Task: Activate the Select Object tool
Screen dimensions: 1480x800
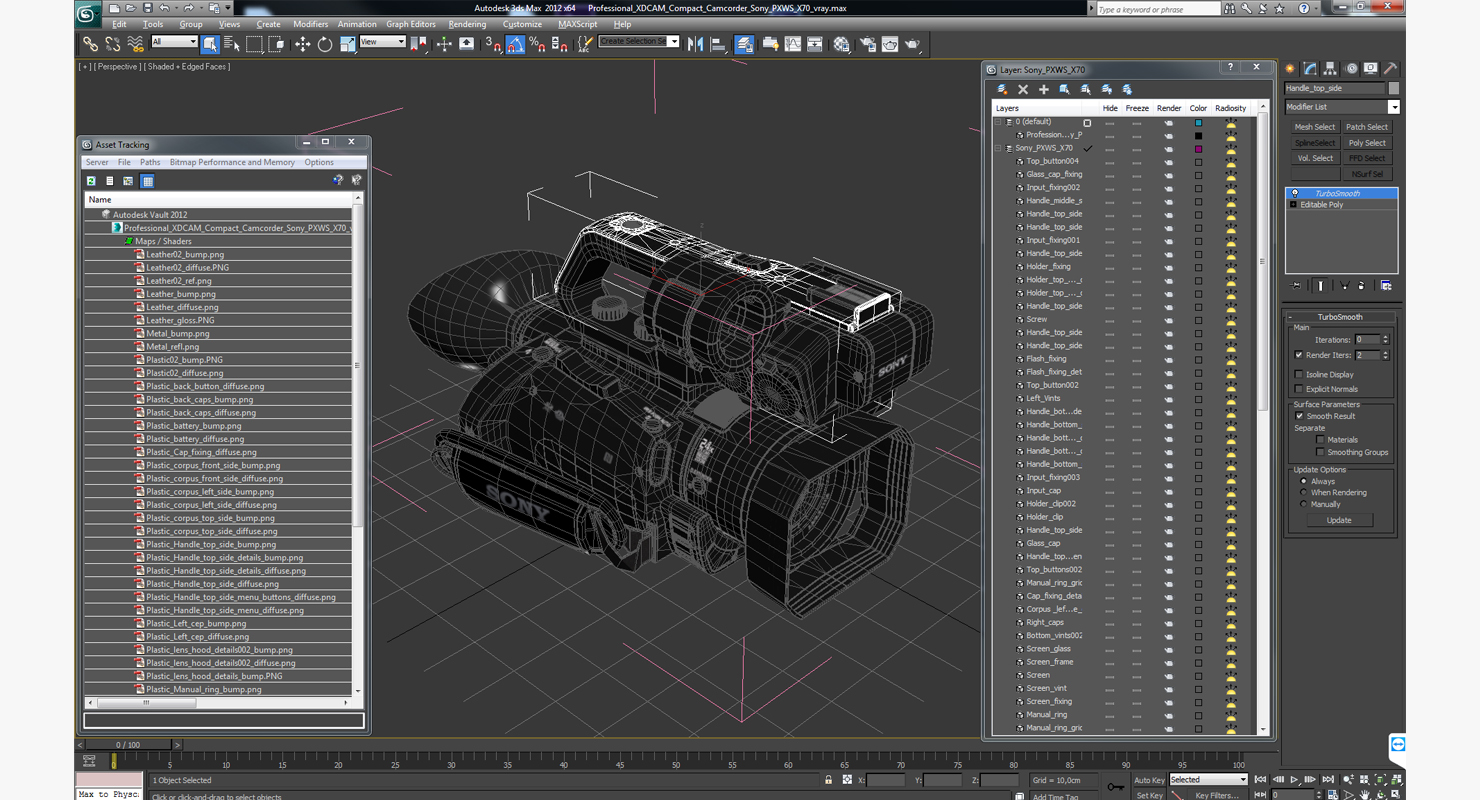Action: coord(209,44)
